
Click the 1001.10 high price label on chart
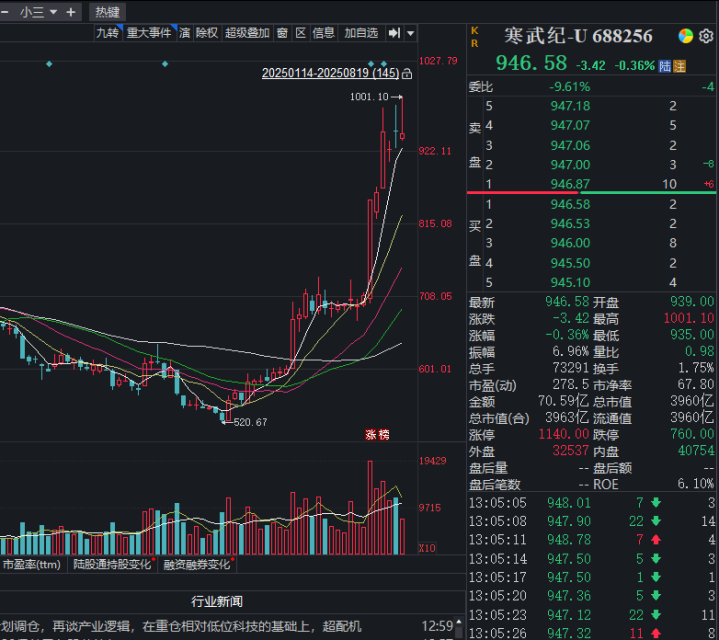click(x=369, y=97)
